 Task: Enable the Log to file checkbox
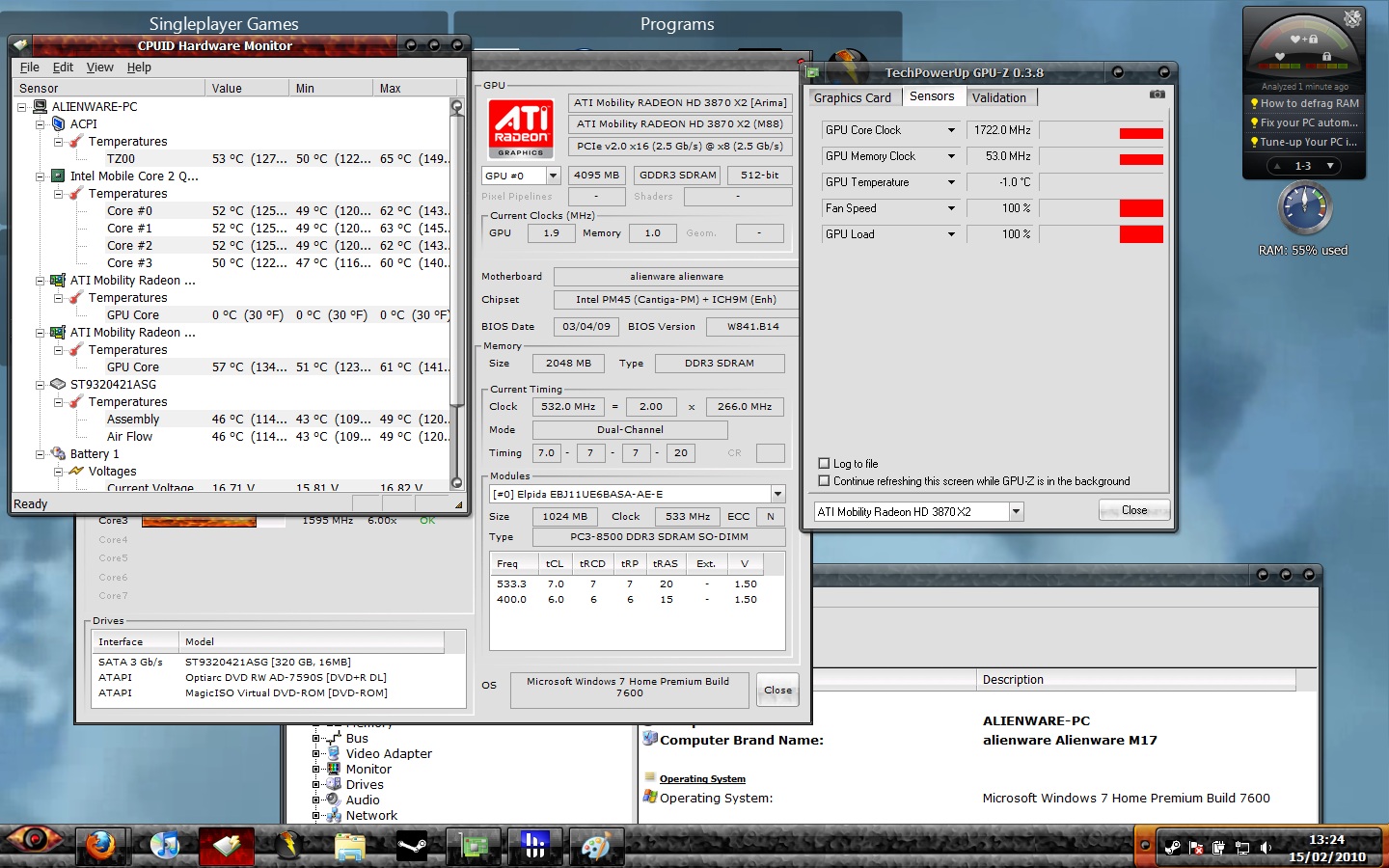point(824,463)
